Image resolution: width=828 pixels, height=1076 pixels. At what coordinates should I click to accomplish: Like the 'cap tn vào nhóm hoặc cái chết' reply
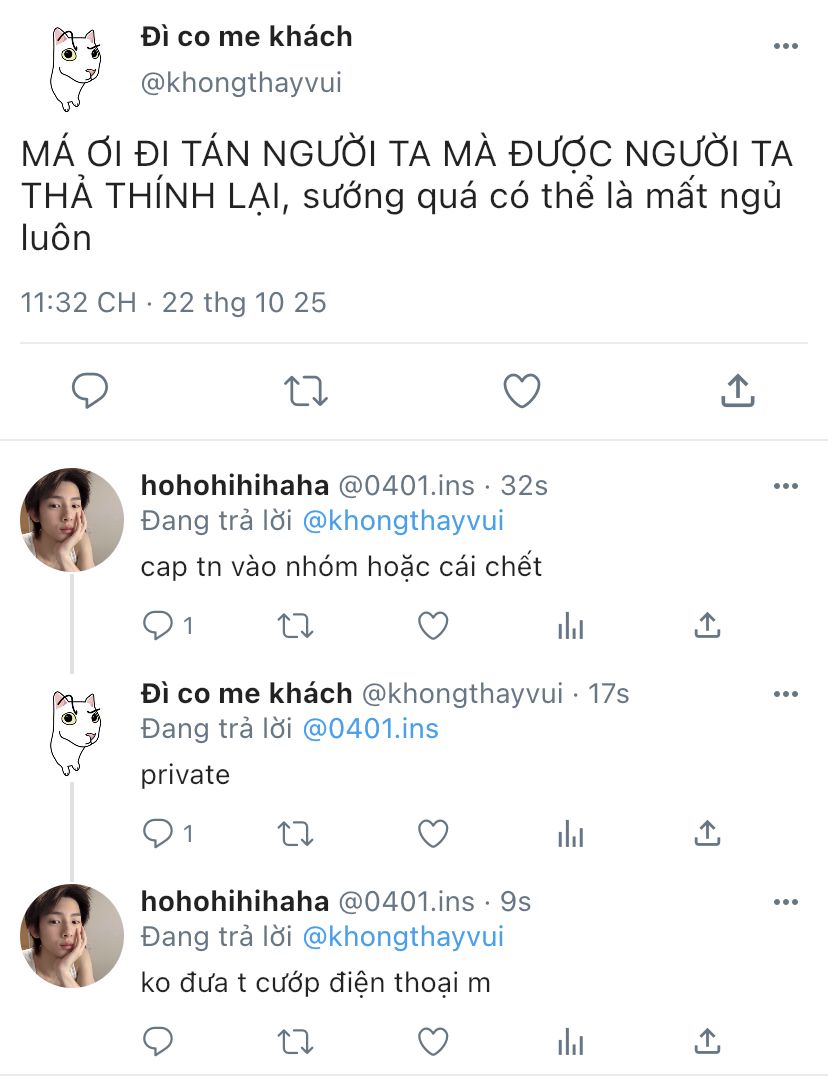click(x=432, y=626)
